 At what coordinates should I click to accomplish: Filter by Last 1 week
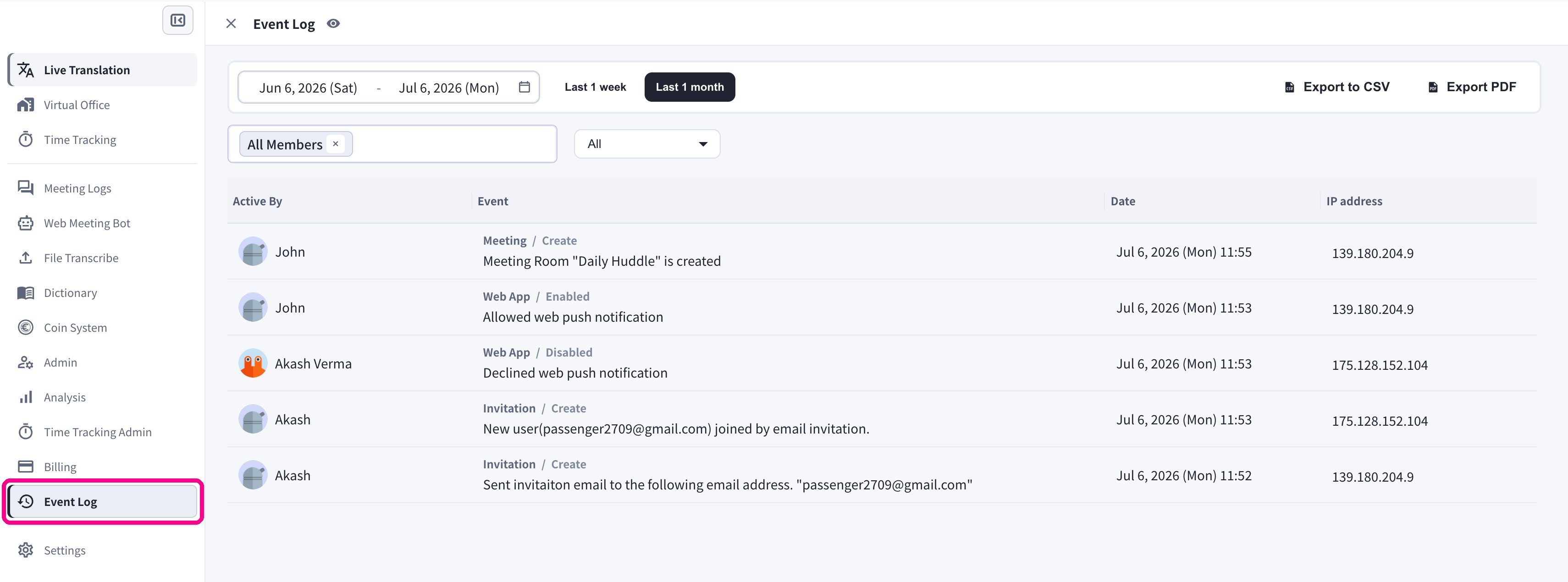tap(595, 87)
